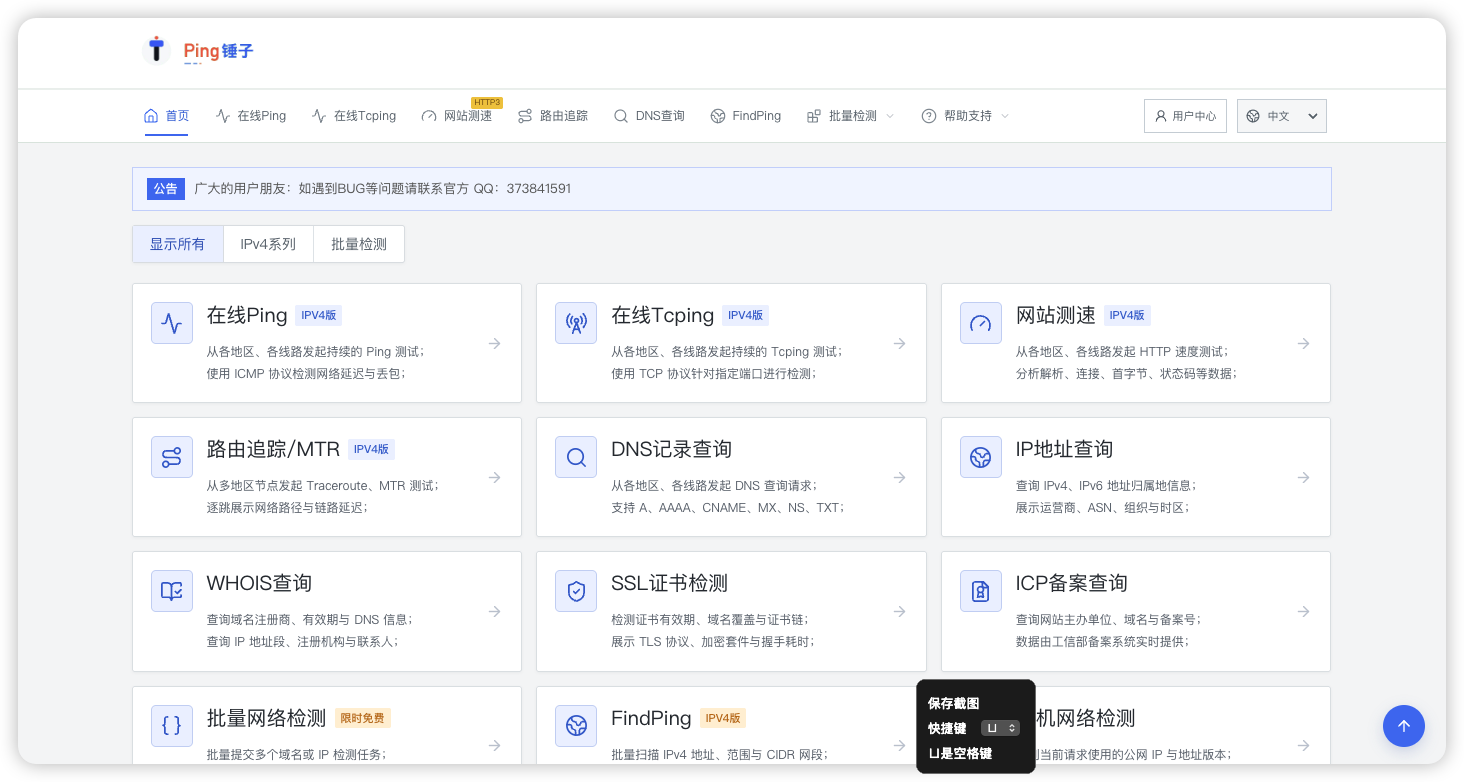
Task: Click the antenna icon on 在线Tcping card
Action: click(x=576, y=323)
